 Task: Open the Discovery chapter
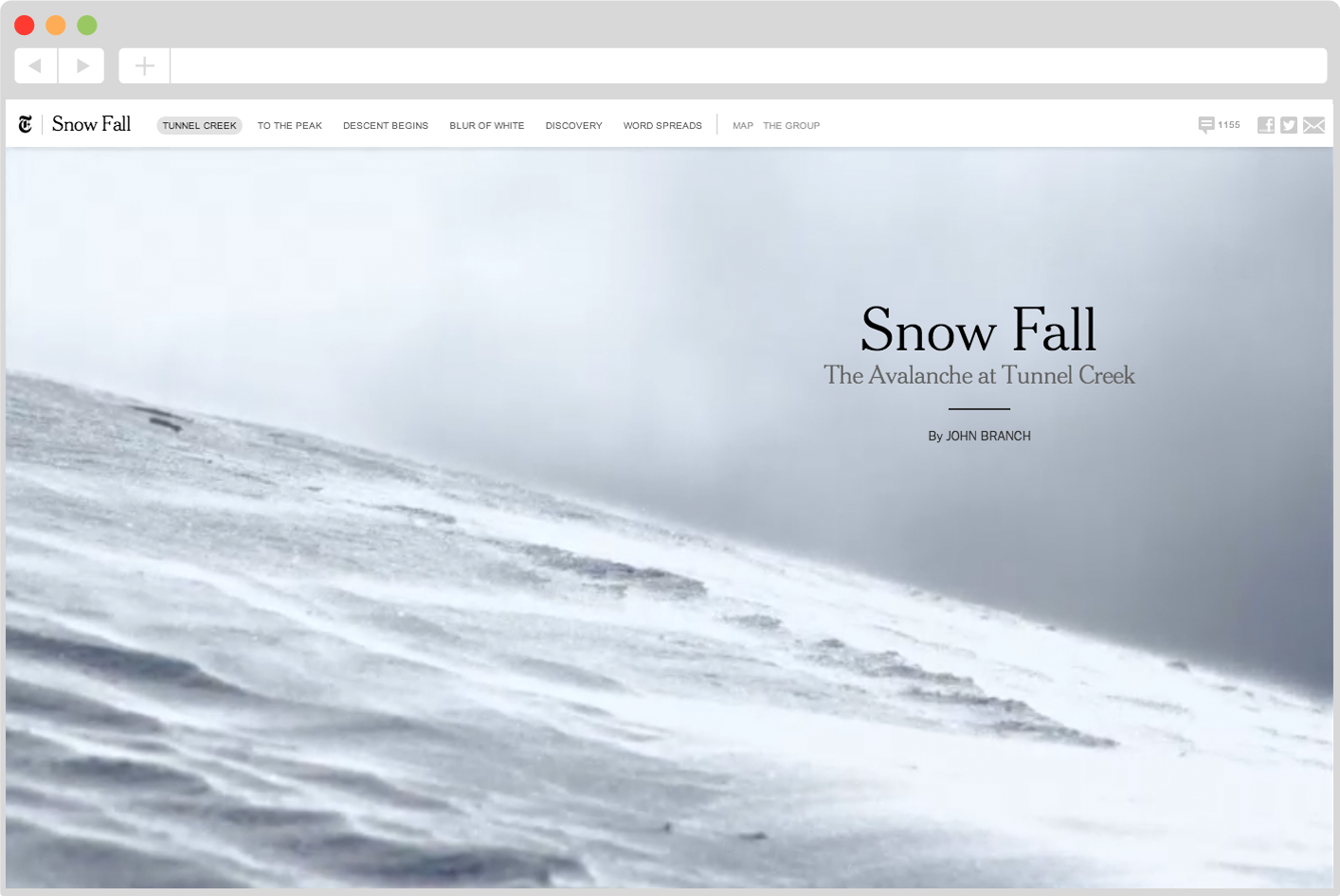coord(573,125)
